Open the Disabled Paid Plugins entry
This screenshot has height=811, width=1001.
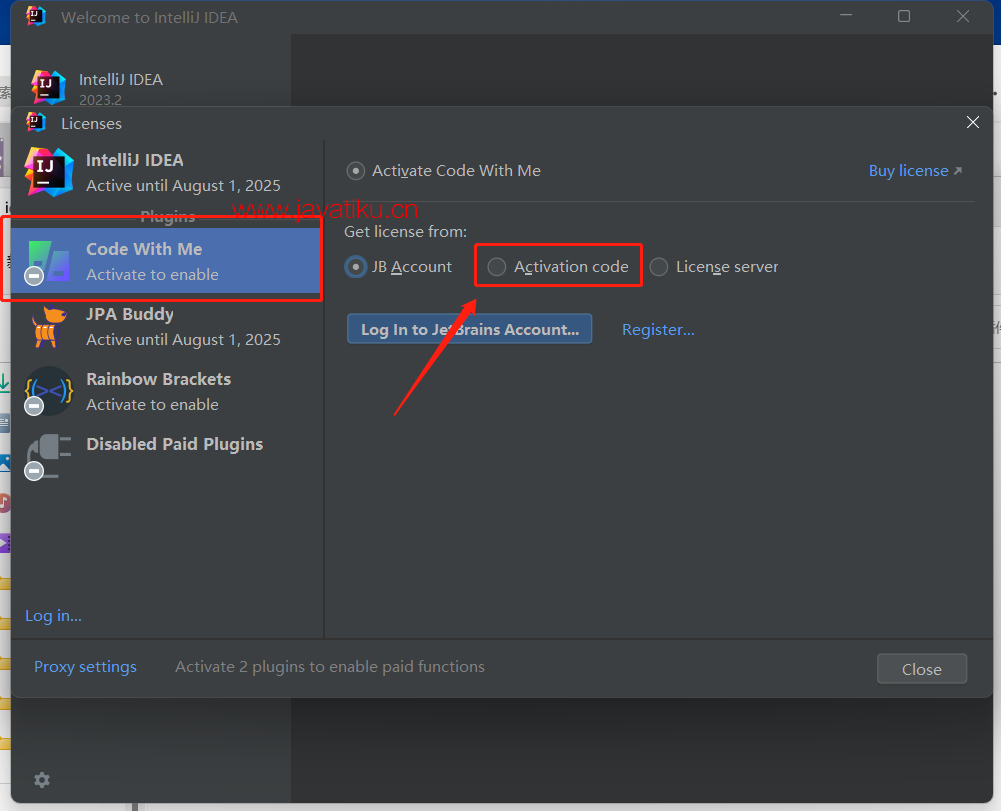(166, 455)
